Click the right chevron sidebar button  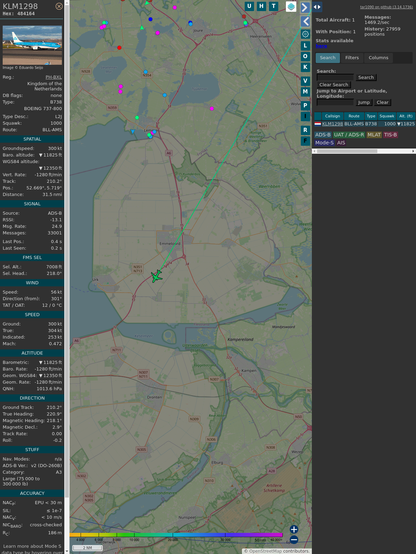click(305, 7)
